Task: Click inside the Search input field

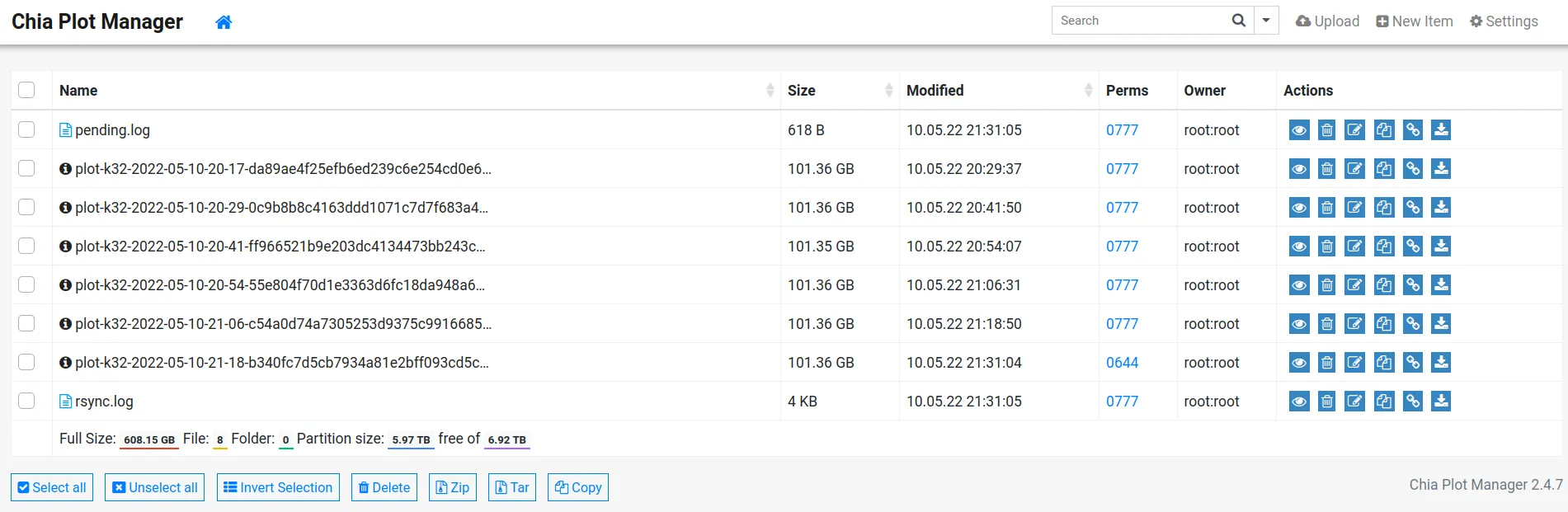Action: (x=1138, y=21)
